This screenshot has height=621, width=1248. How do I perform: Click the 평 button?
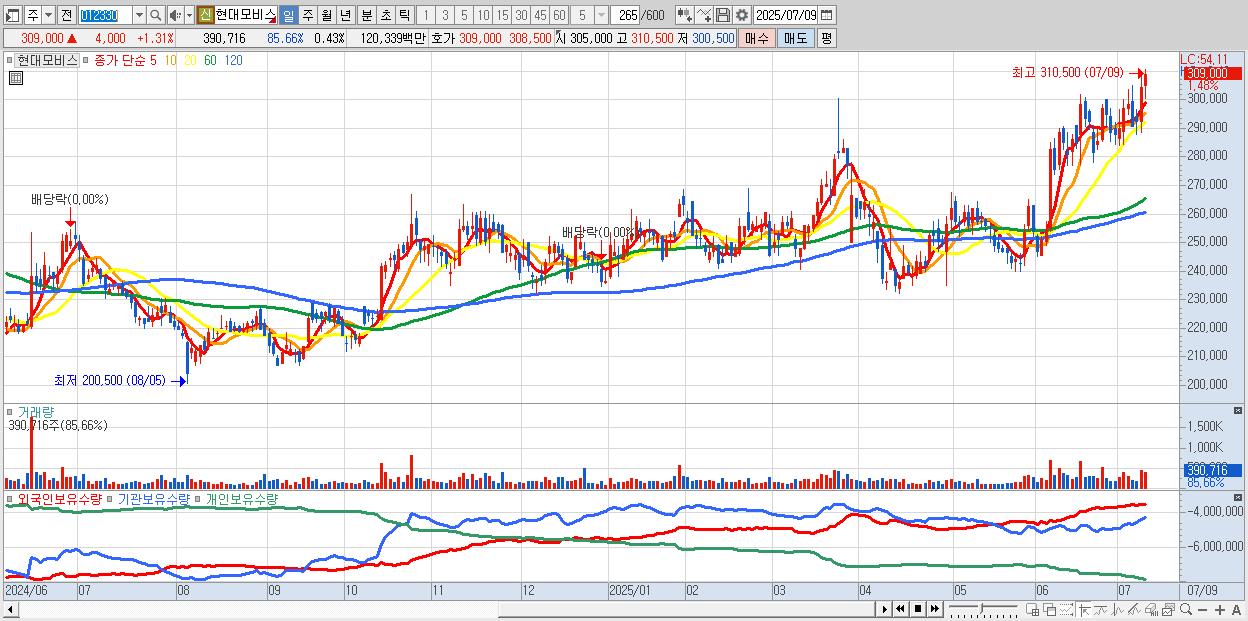point(826,38)
